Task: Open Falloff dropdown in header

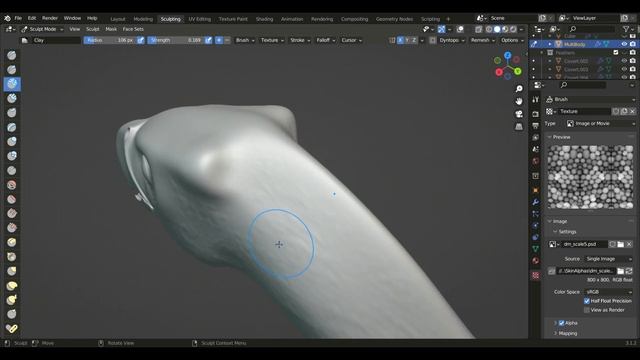Action: tap(326, 40)
